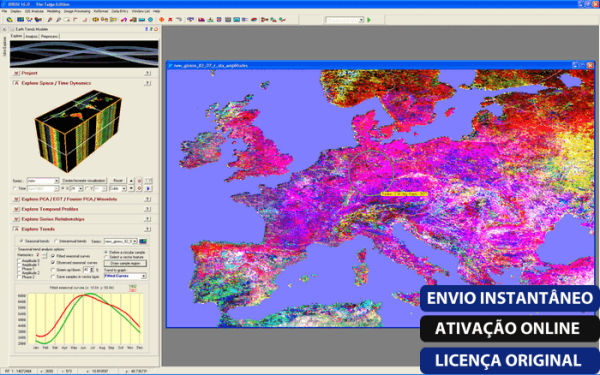The width and height of the screenshot is (600, 375).
Task: Open IDRISI Explorer from the toolbar's first icon
Action: tap(10, 20)
